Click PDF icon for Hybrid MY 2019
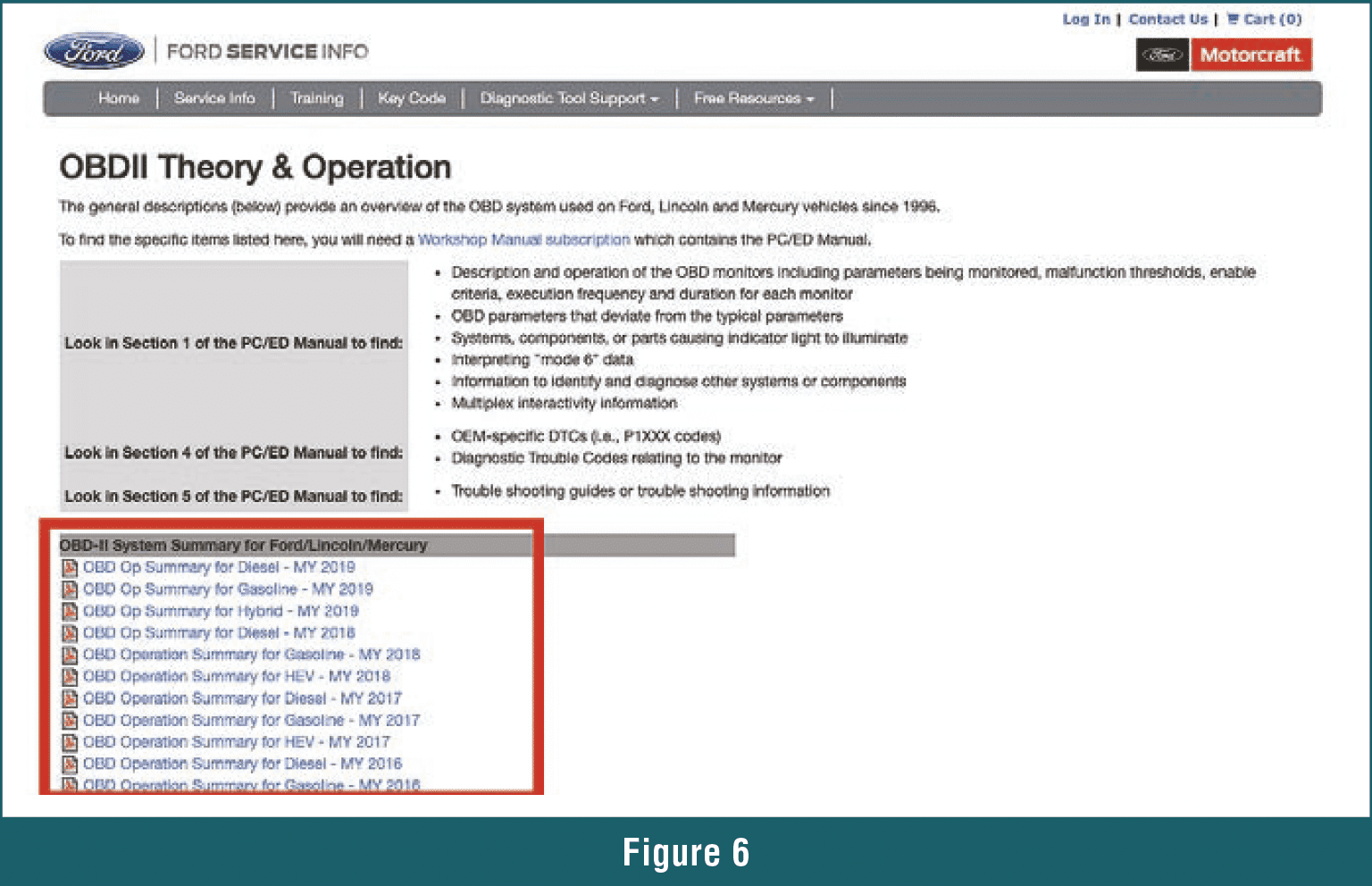Image resolution: width=1372 pixels, height=886 pixels. pos(70,612)
